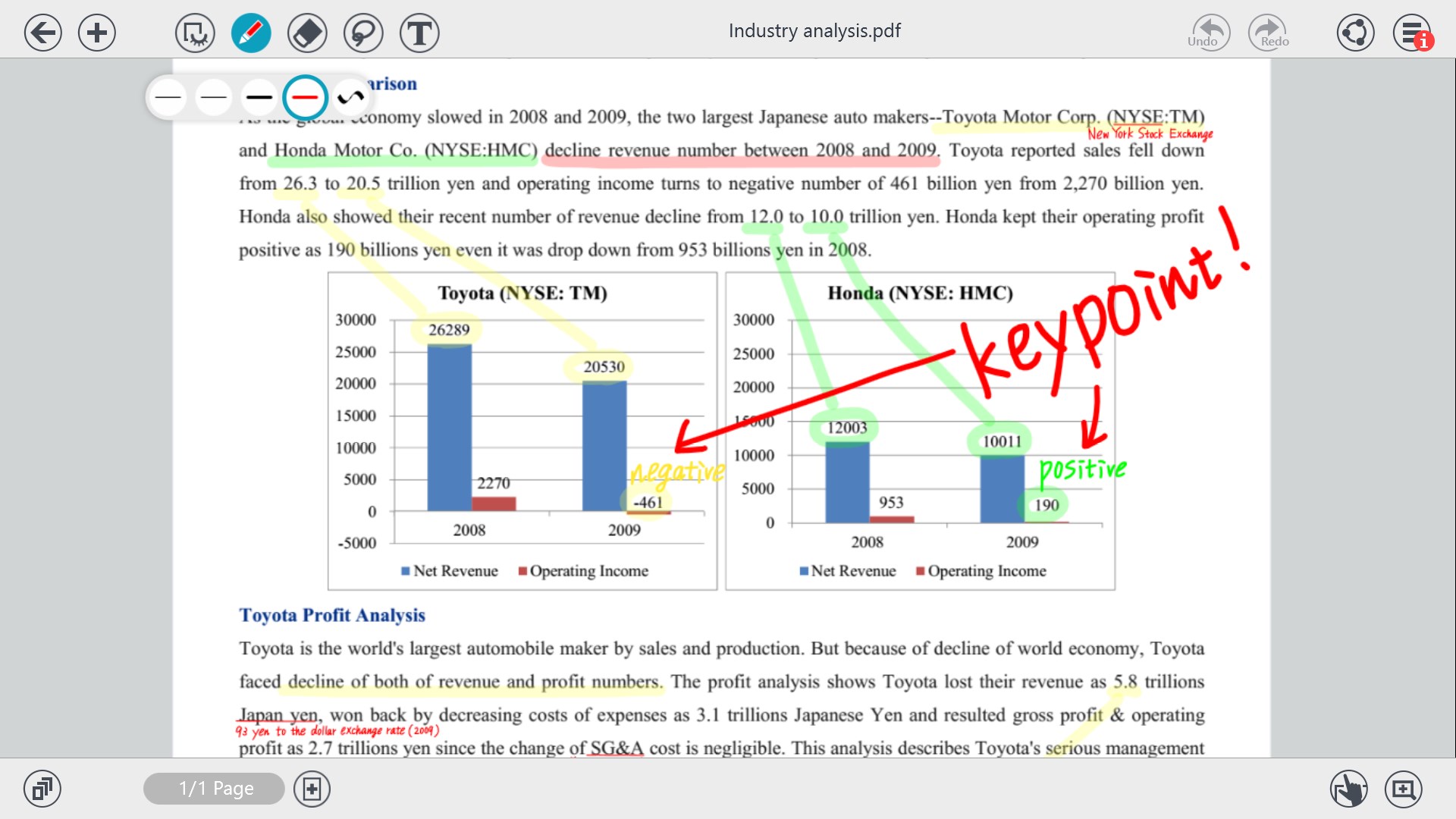Click the 953 value in Honda chart

pyautogui.click(x=891, y=502)
